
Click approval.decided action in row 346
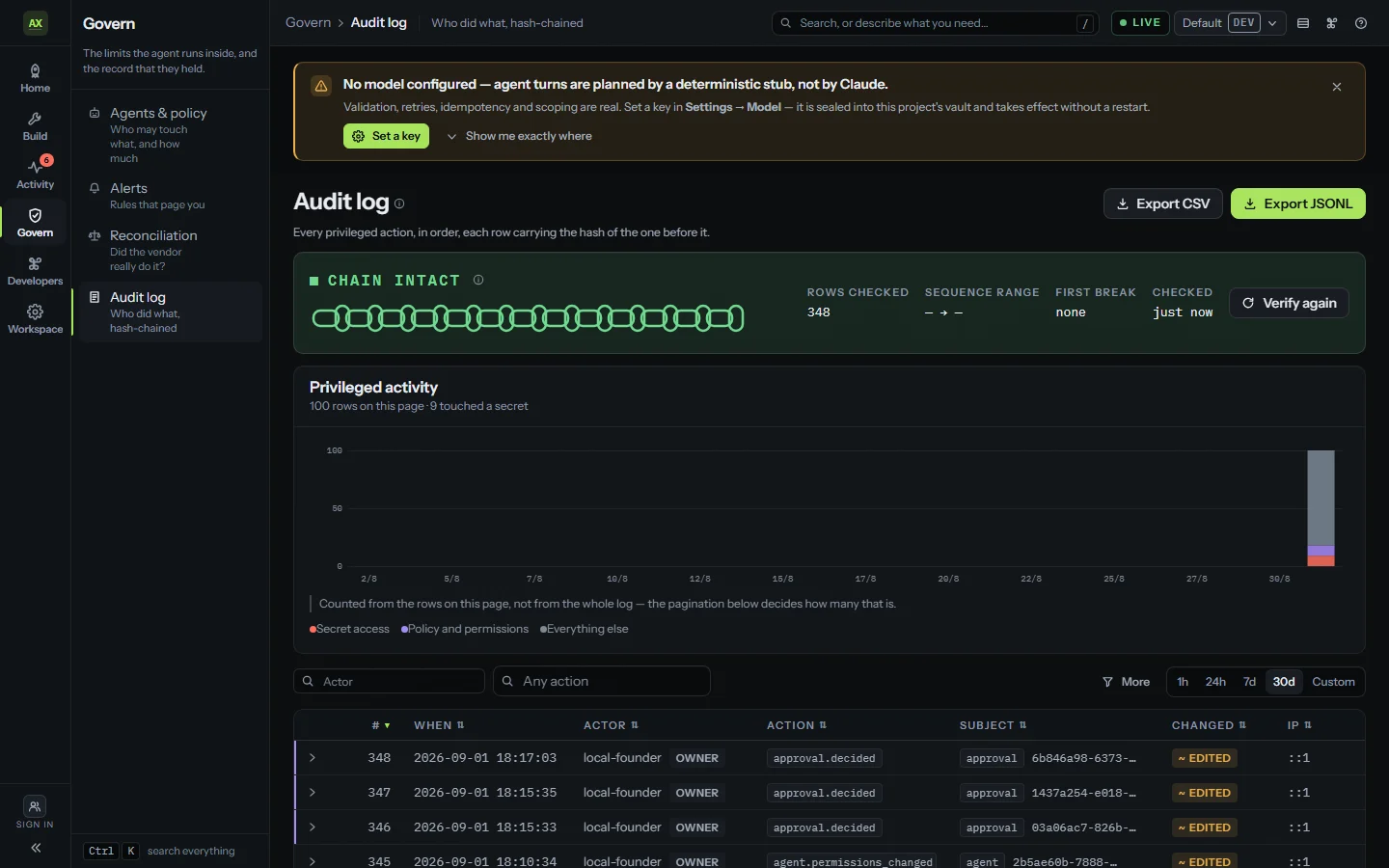pyautogui.click(x=825, y=827)
